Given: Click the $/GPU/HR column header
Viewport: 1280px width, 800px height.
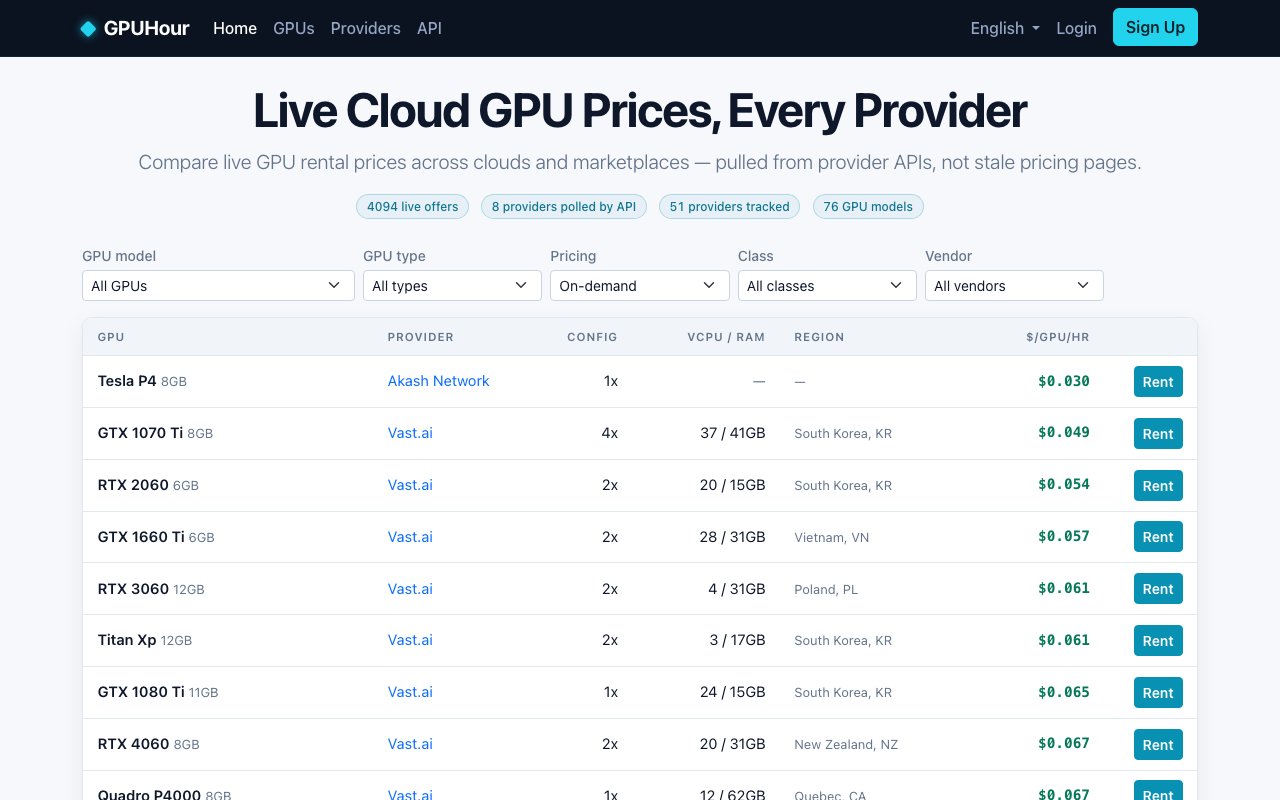Looking at the screenshot, I should pyautogui.click(x=1058, y=337).
